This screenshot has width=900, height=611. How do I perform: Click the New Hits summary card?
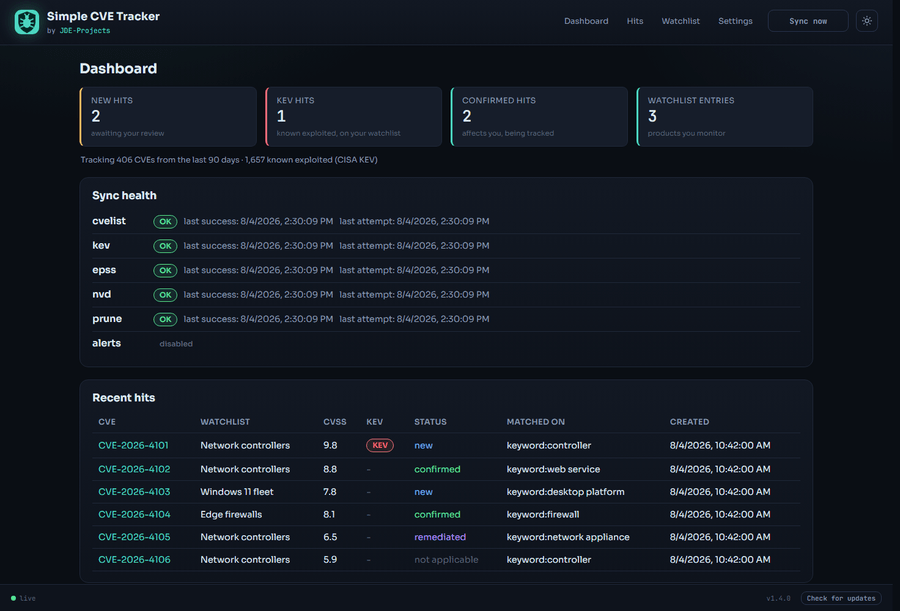168,117
